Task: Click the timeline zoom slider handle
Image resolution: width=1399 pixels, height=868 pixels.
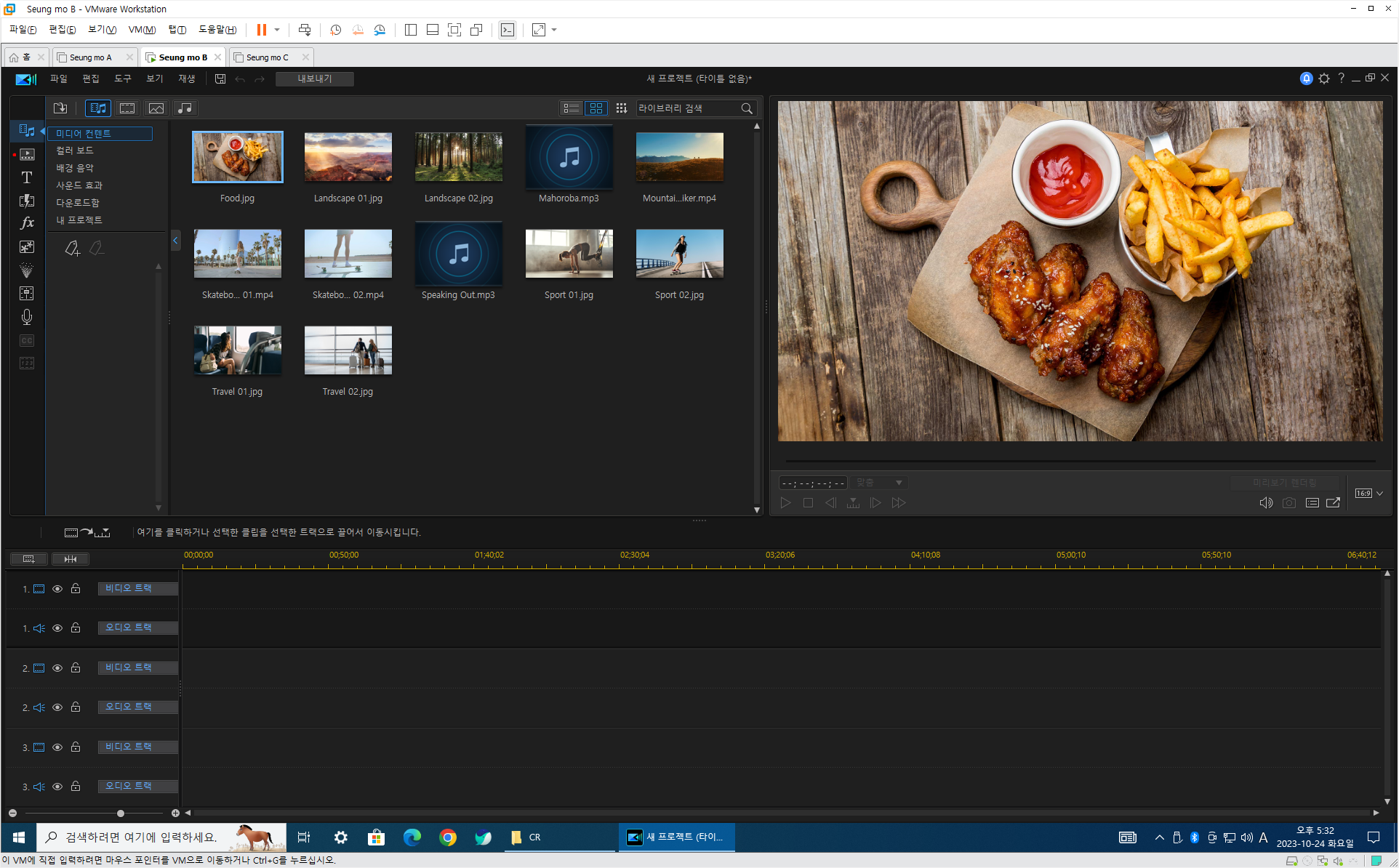Action: point(121,813)
